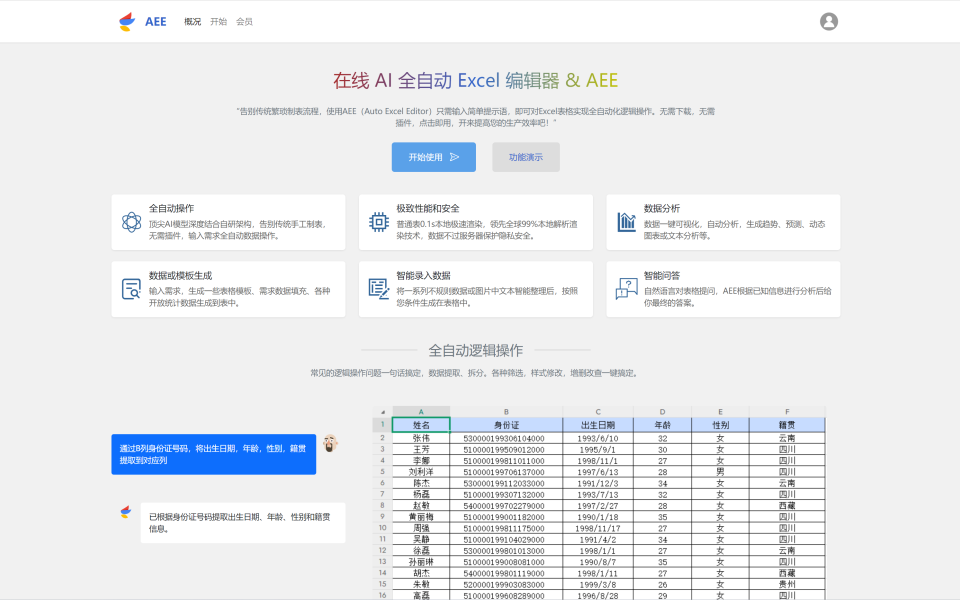Select spreadsheet column D header
Image resolution: width=960 pixels, height=600 pixels.
pyautogui.click(x=662, y=412)
